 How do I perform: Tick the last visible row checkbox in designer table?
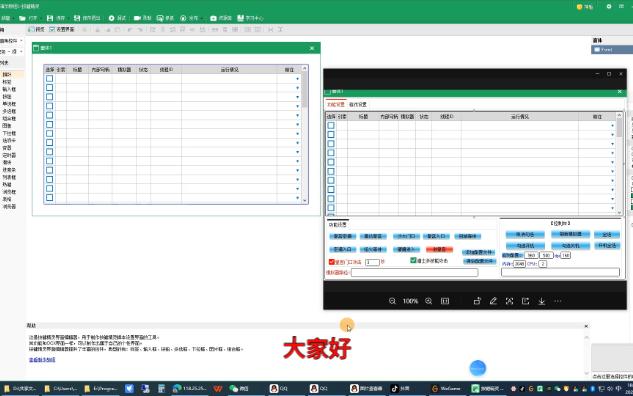tap(49, 198)
